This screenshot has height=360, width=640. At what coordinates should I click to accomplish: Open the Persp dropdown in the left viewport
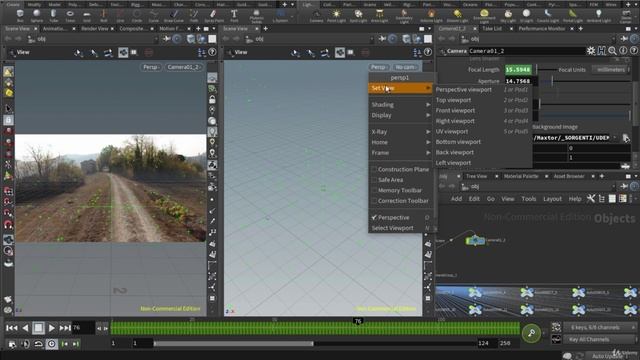[151, 67]
